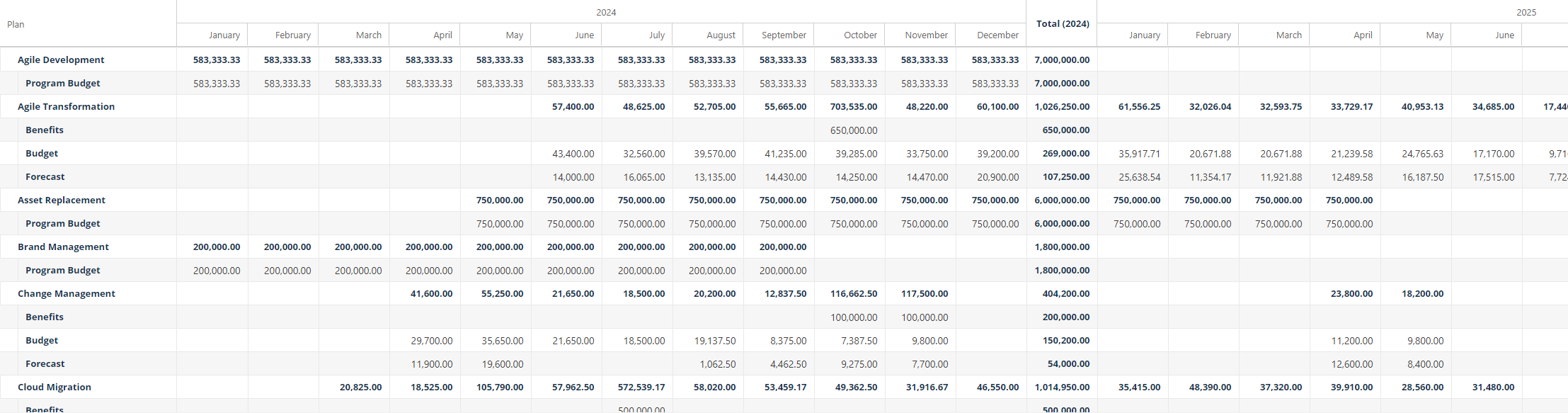1568x413 pixels.
Task: Select the Asset Replacement plan row
Action: click(x=61, y=200)
